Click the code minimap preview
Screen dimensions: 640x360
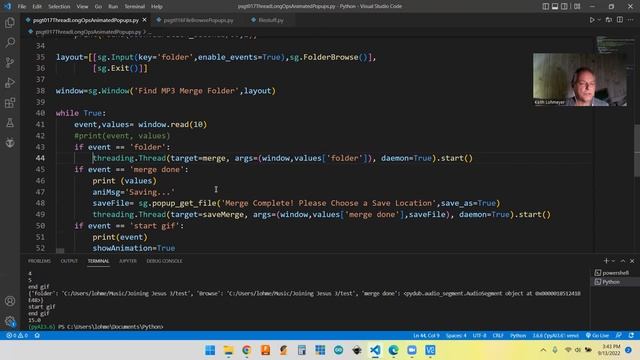pyautogui.click(x=615, y=45)
